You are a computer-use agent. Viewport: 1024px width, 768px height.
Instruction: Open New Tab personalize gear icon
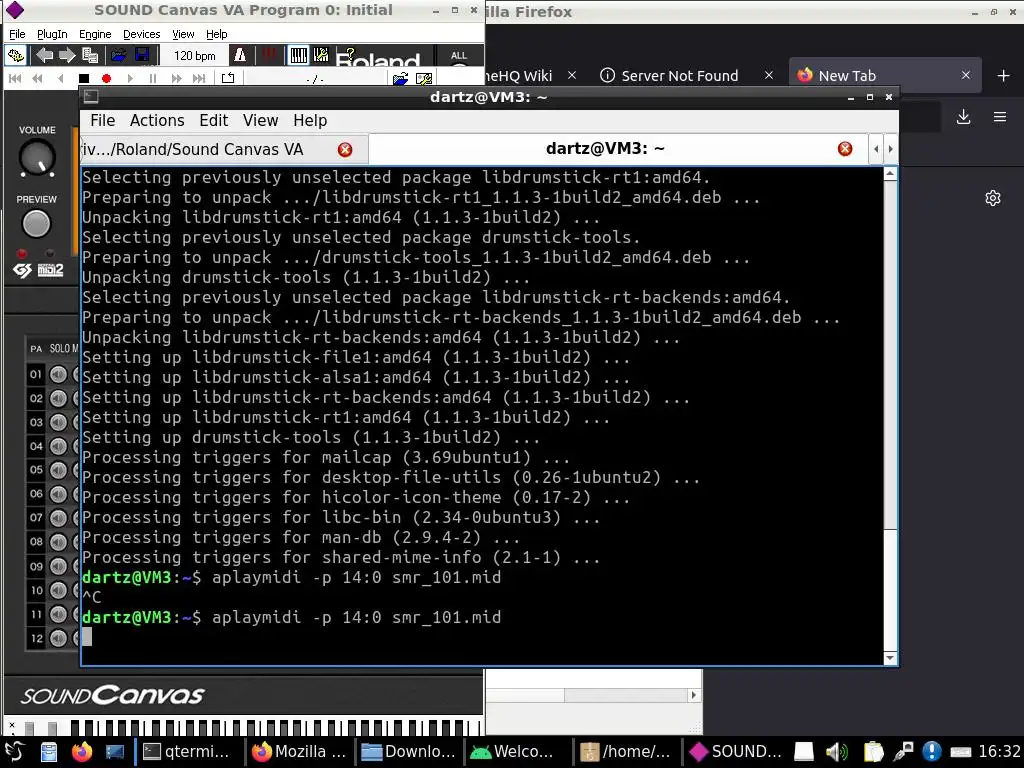[x=993, y=198]
